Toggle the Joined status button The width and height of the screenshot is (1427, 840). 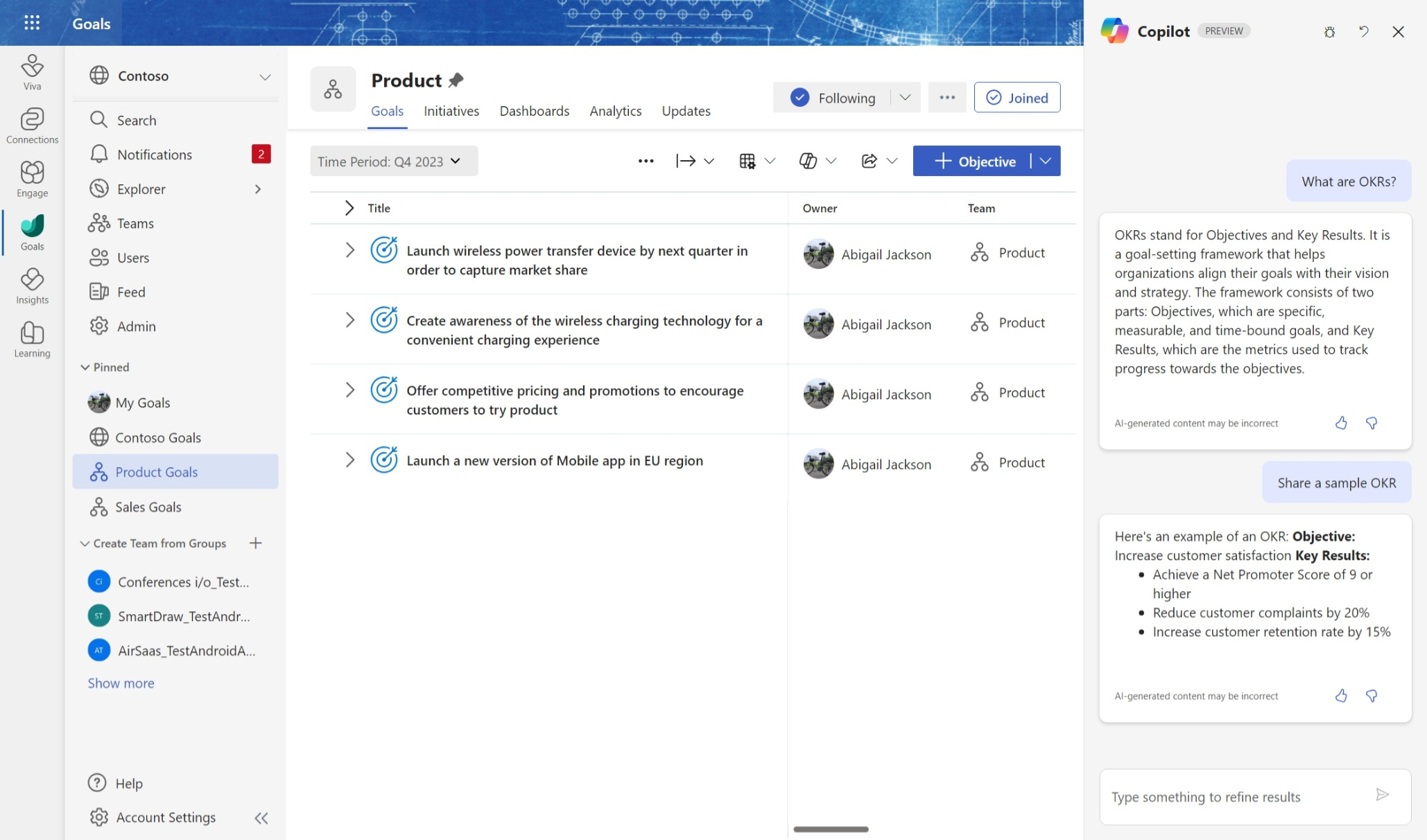(x=1017, y=97)
